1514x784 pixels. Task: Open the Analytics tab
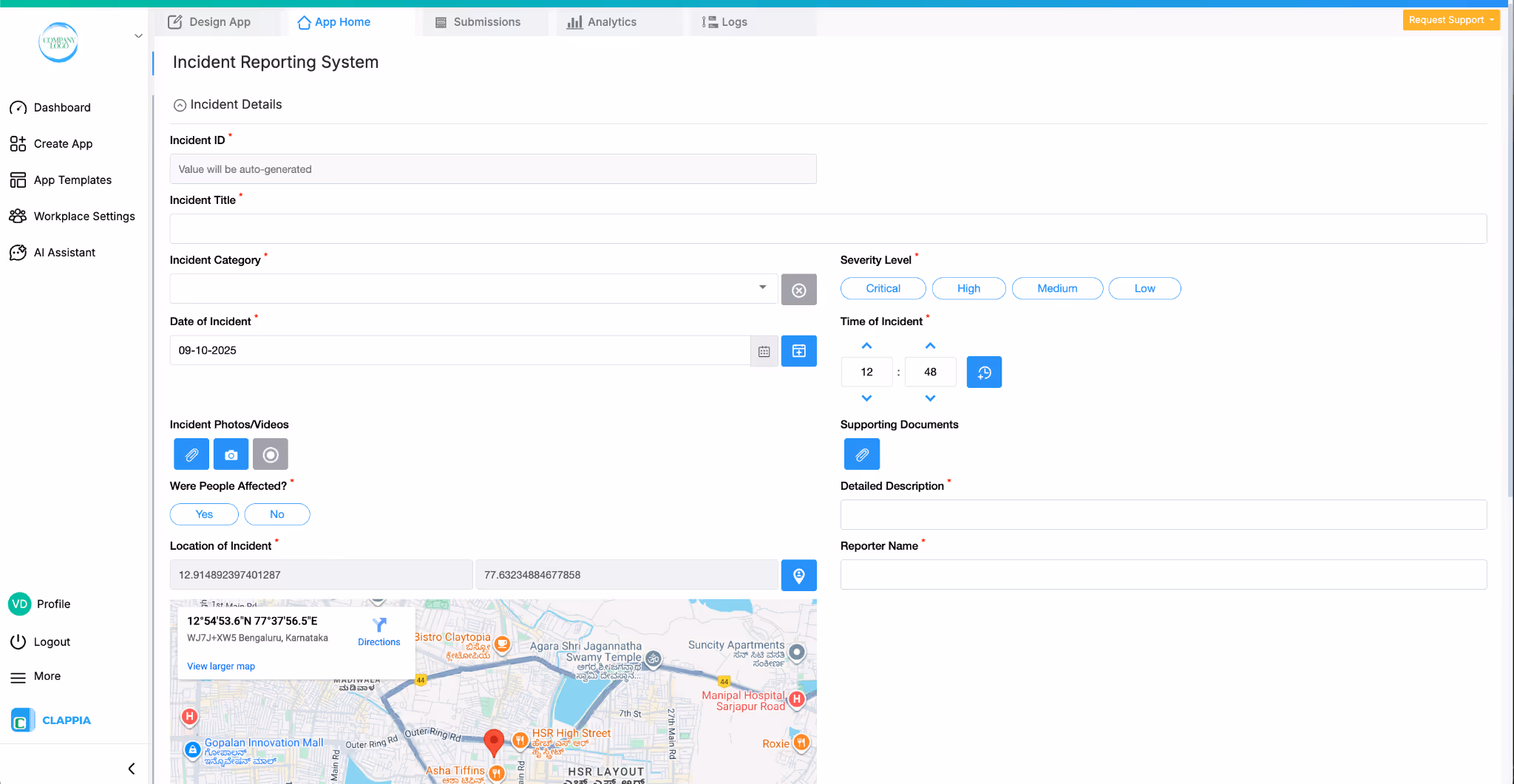[x=611, y=21]
